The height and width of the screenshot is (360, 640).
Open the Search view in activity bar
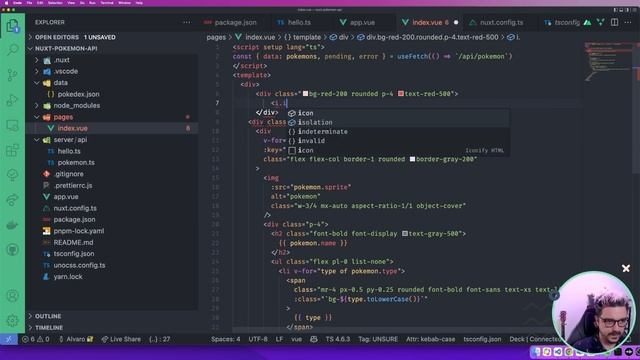tap(13, 50)
